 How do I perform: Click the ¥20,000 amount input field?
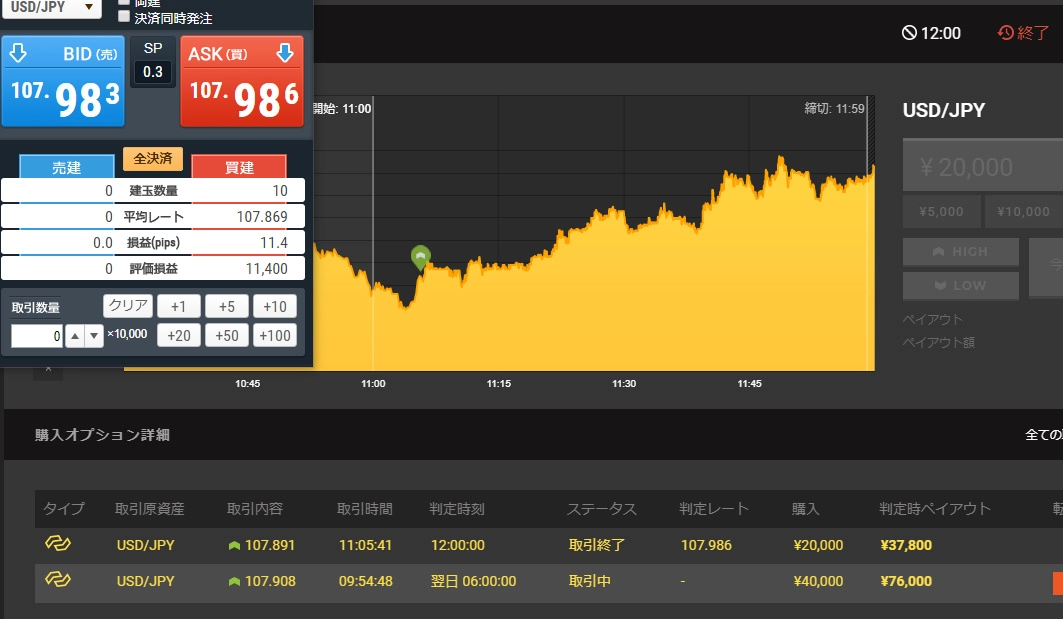click(x=982, y=166)
